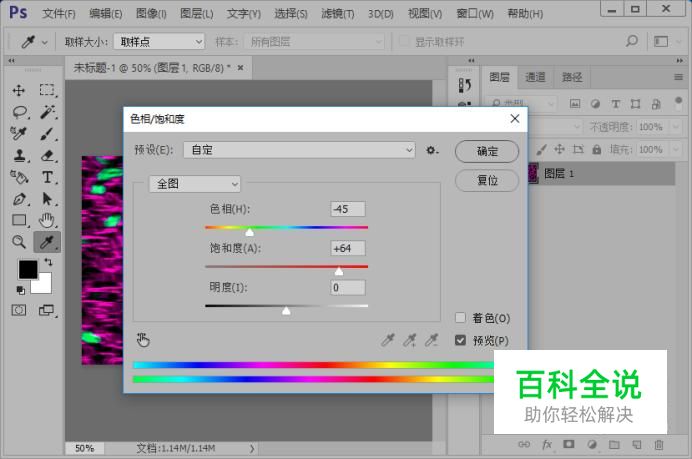Toggle lock all layer icon
Image resolution: width=692 pixels, height=459 pixels.
(x=596, y=149)
